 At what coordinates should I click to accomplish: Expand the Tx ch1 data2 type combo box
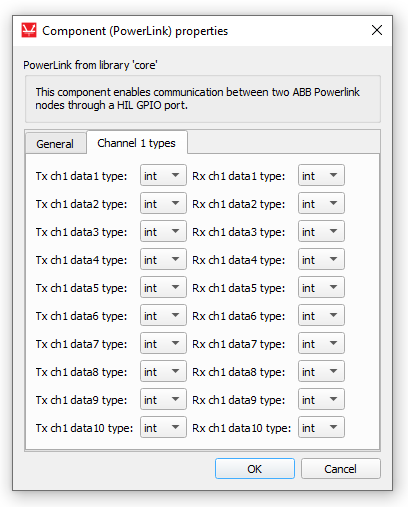163,203
